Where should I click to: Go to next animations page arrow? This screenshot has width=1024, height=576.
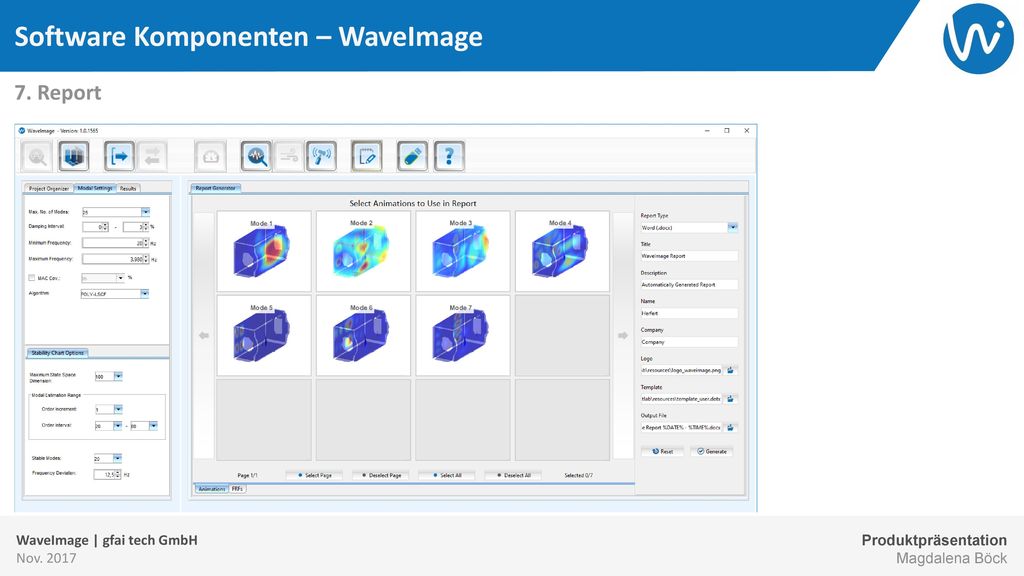[623, 335]
